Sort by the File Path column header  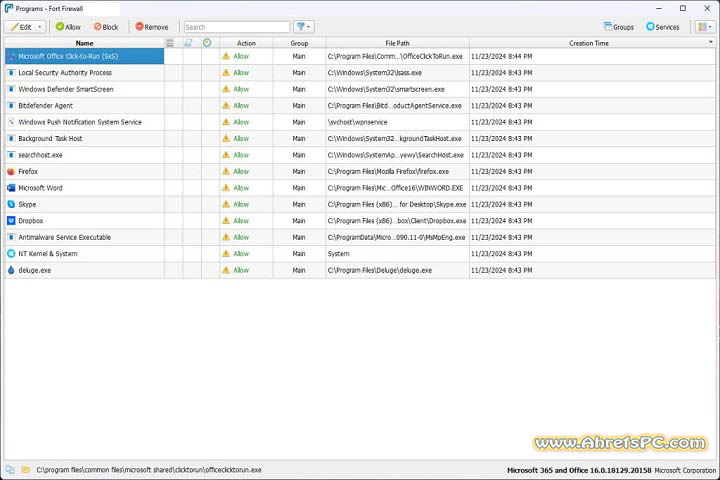pyautogui.click(x=397, y=43)
